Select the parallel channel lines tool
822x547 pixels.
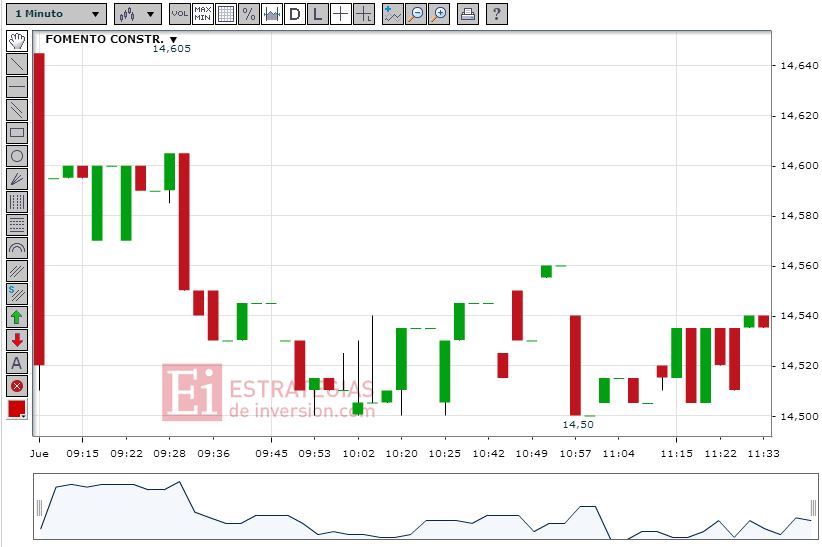click(x=17, y=110)
